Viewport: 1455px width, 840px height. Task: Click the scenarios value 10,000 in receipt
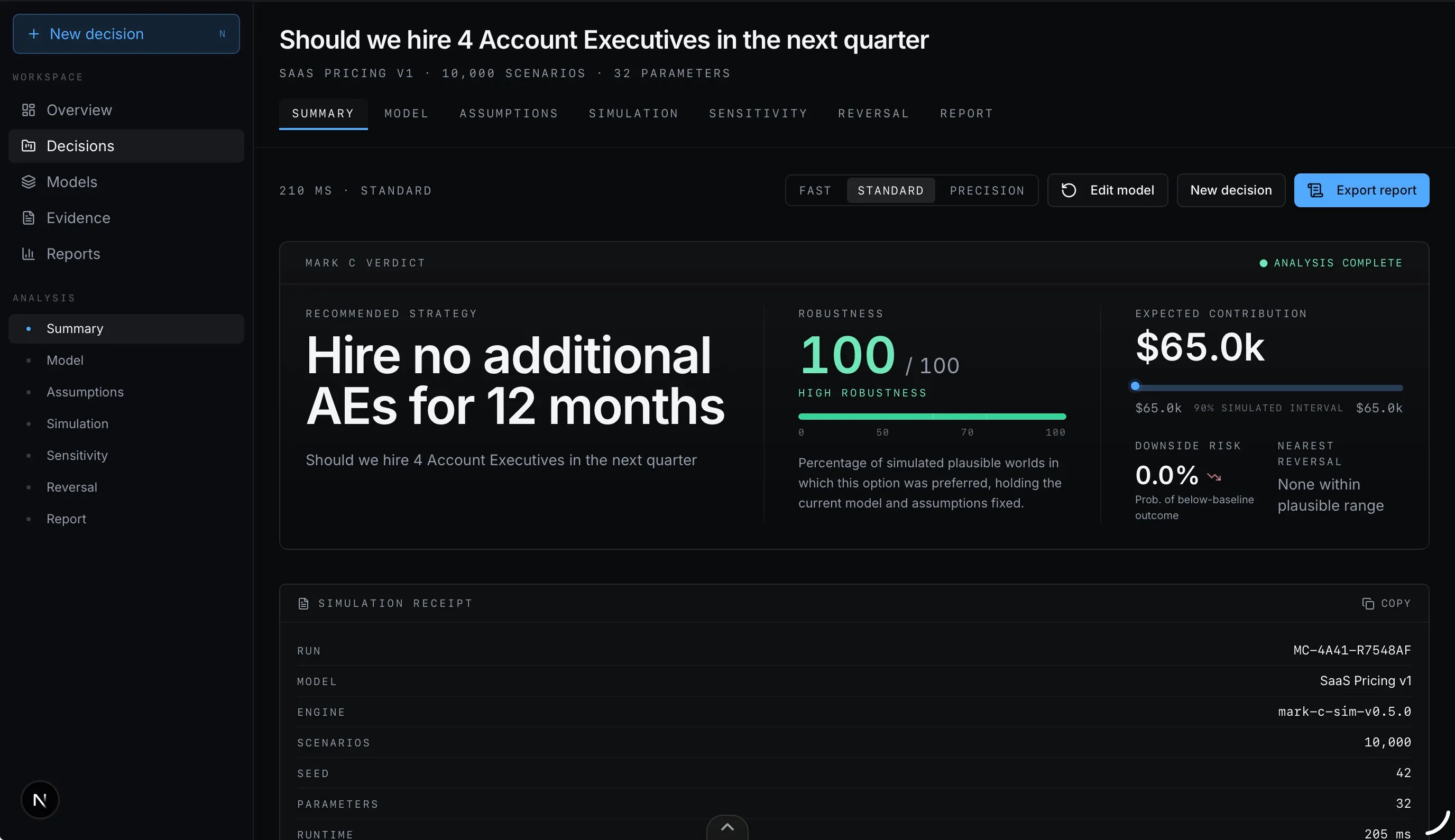(x=1387, y=743)
